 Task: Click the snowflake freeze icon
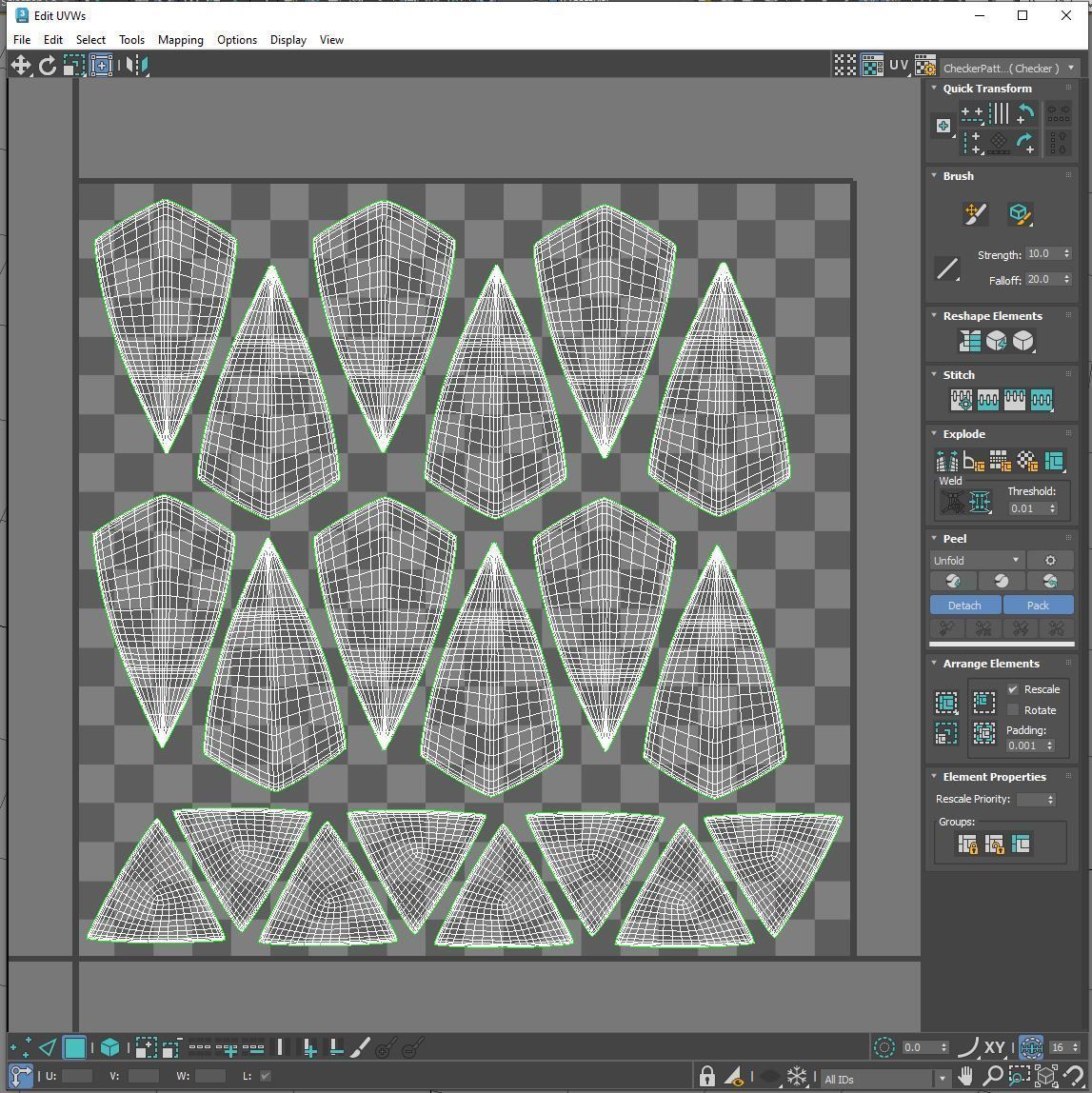tap(797, 1077)
